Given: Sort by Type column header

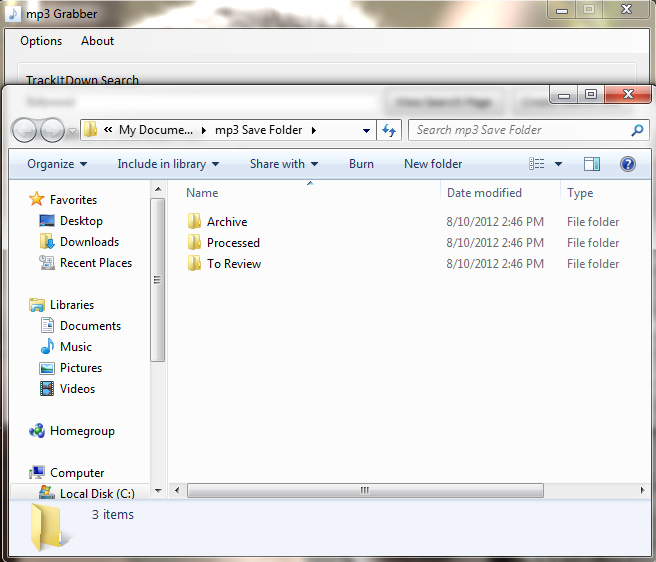Looking at the screenshot, I should click(x=580, y=193).
